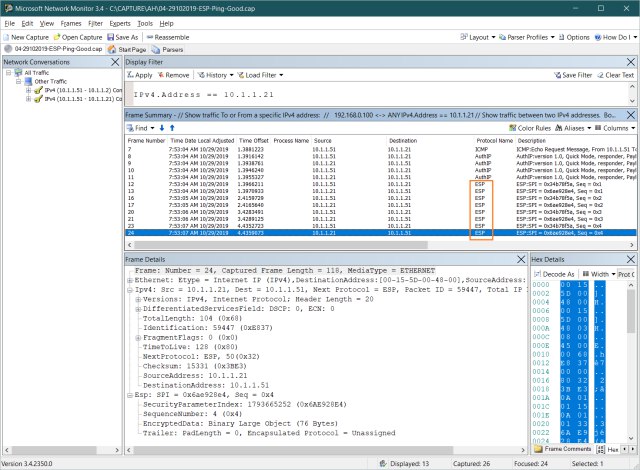Click Open Capture toolbar button
Viewport: 640px width, 470px height.
pos(78,37)
